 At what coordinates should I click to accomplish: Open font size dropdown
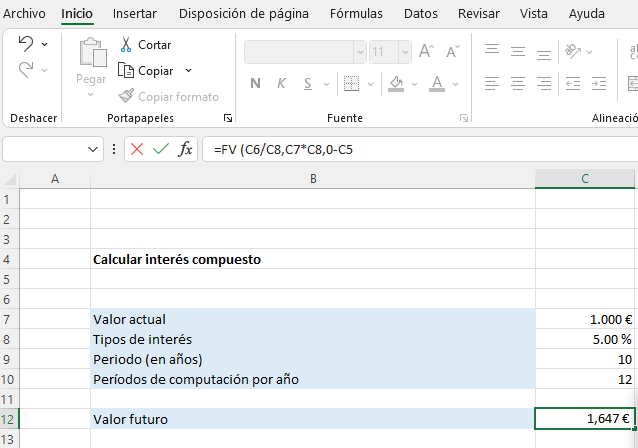pyautogui.click(x=405, y=52)
